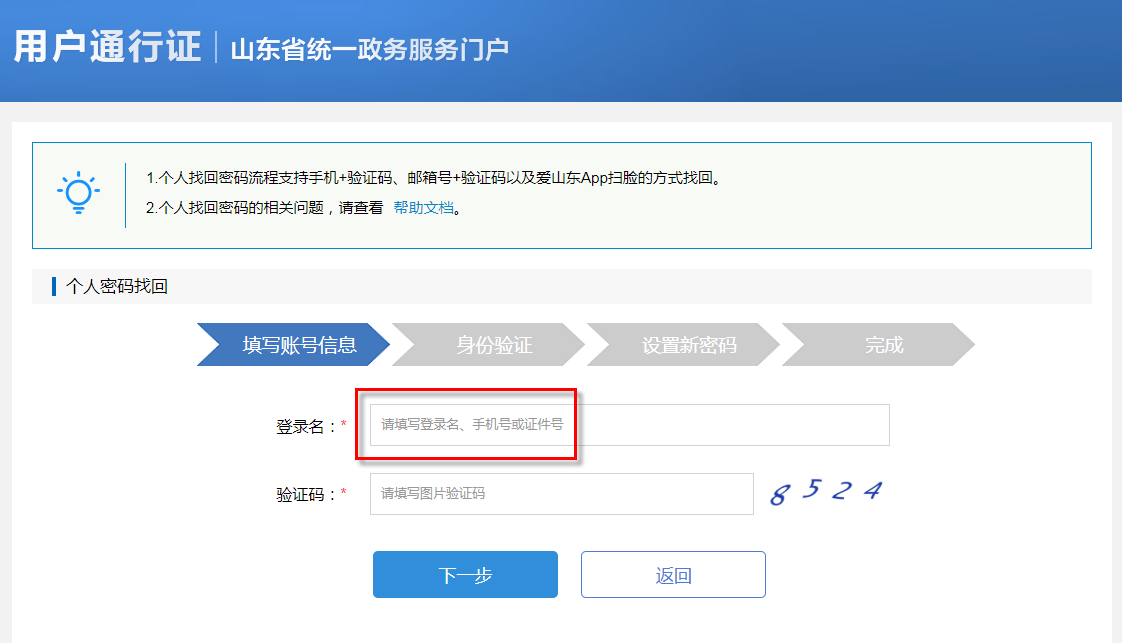Click the arrow shape of 填写账号信息 step

[290, 344]
